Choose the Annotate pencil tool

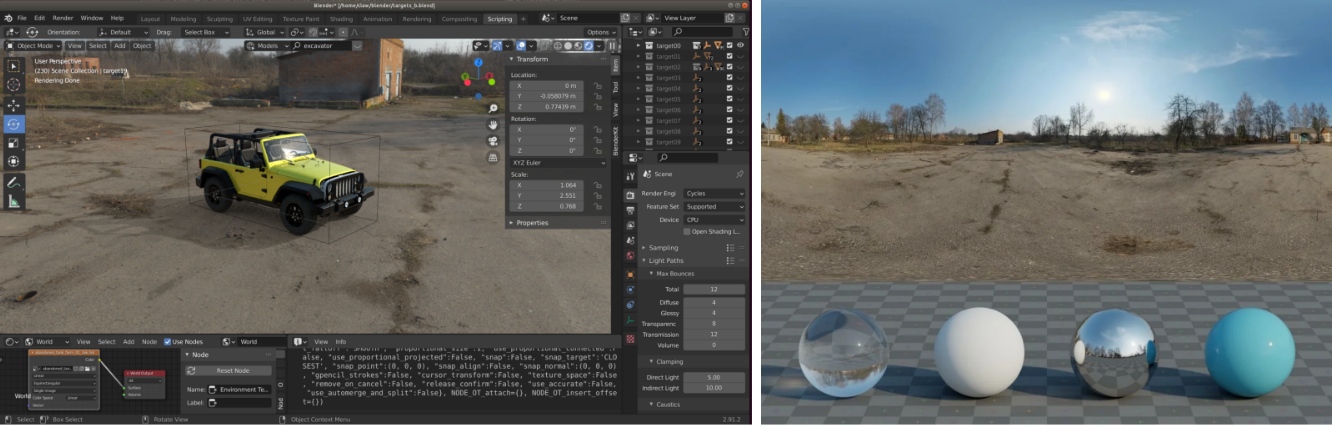pyautogui.click(x=14, y=183)
